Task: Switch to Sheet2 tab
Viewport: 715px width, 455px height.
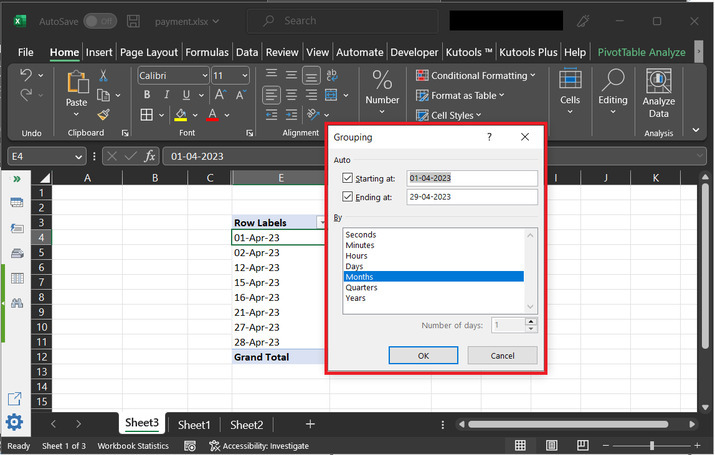Action: (x=246, y=425)
